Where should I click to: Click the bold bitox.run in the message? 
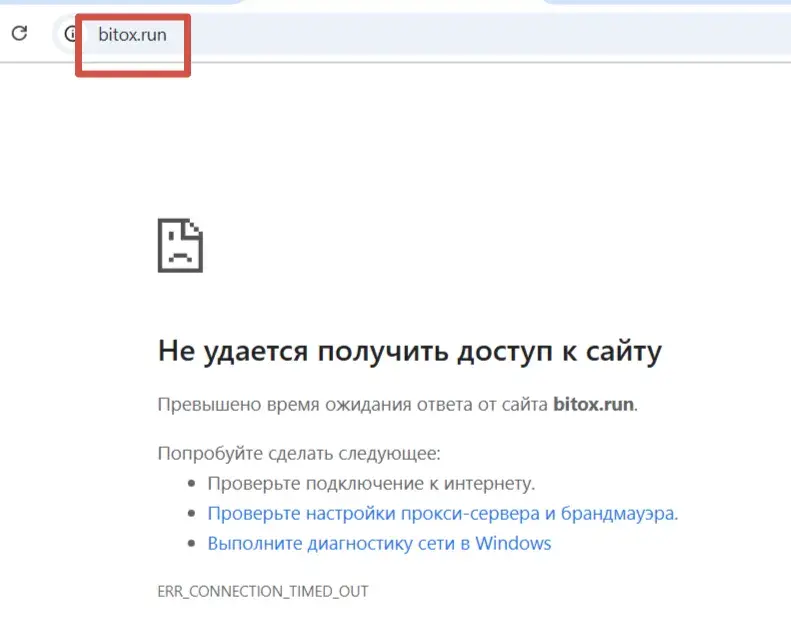[x=593, y=405]
